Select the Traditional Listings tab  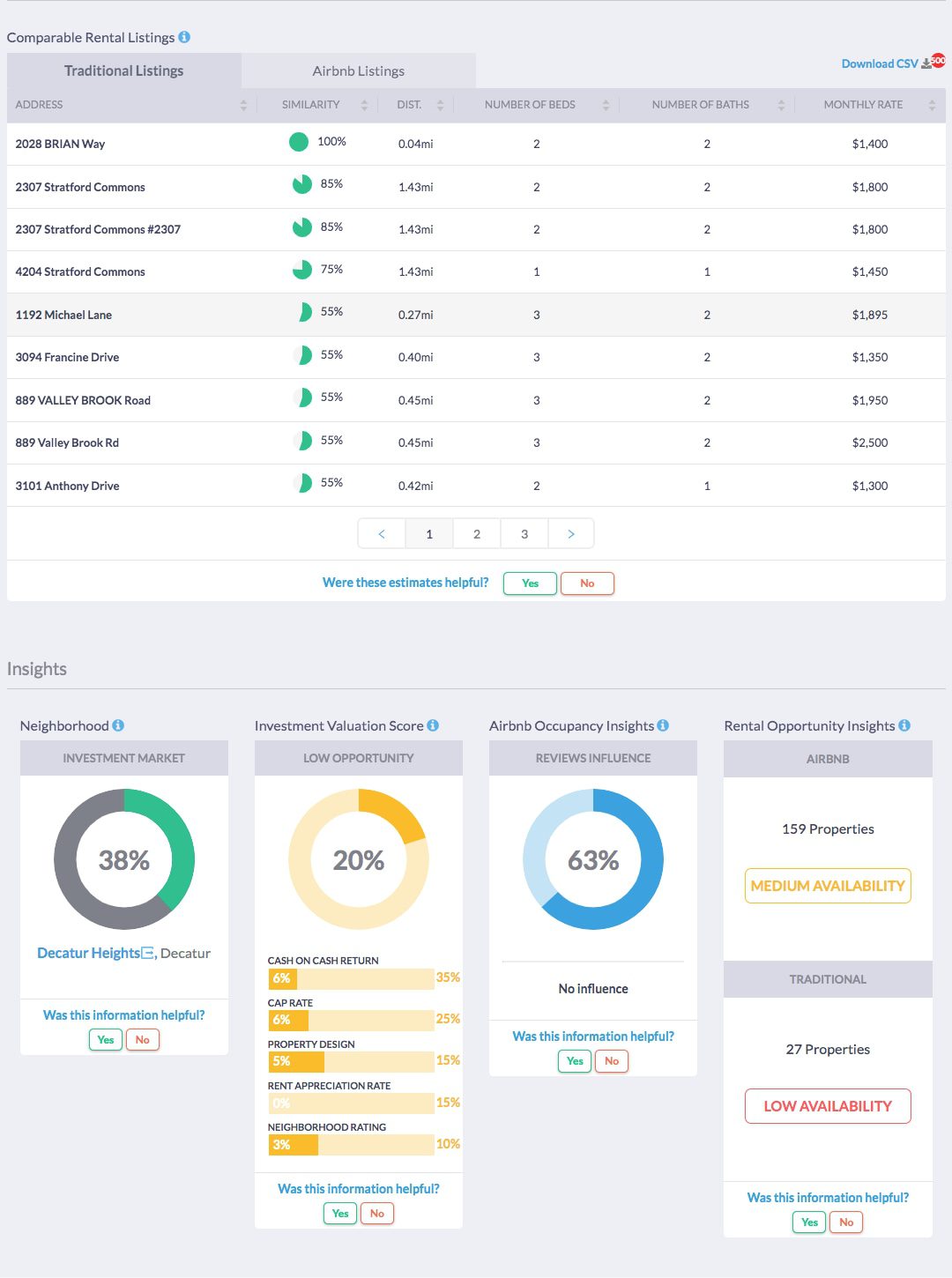click(123, 71)
